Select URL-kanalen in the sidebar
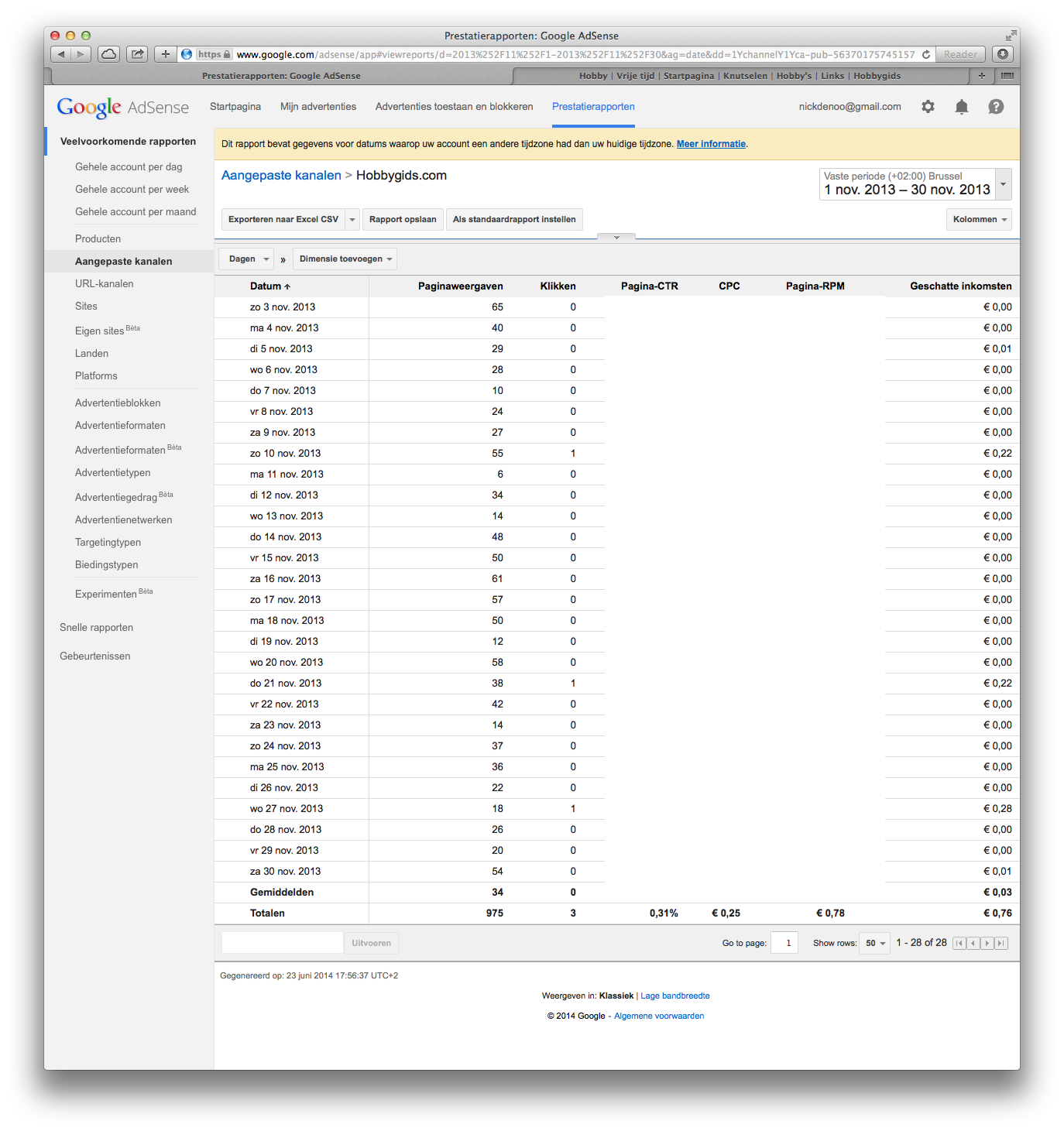Screen dimensions: 1064x1131 (104, 283)
